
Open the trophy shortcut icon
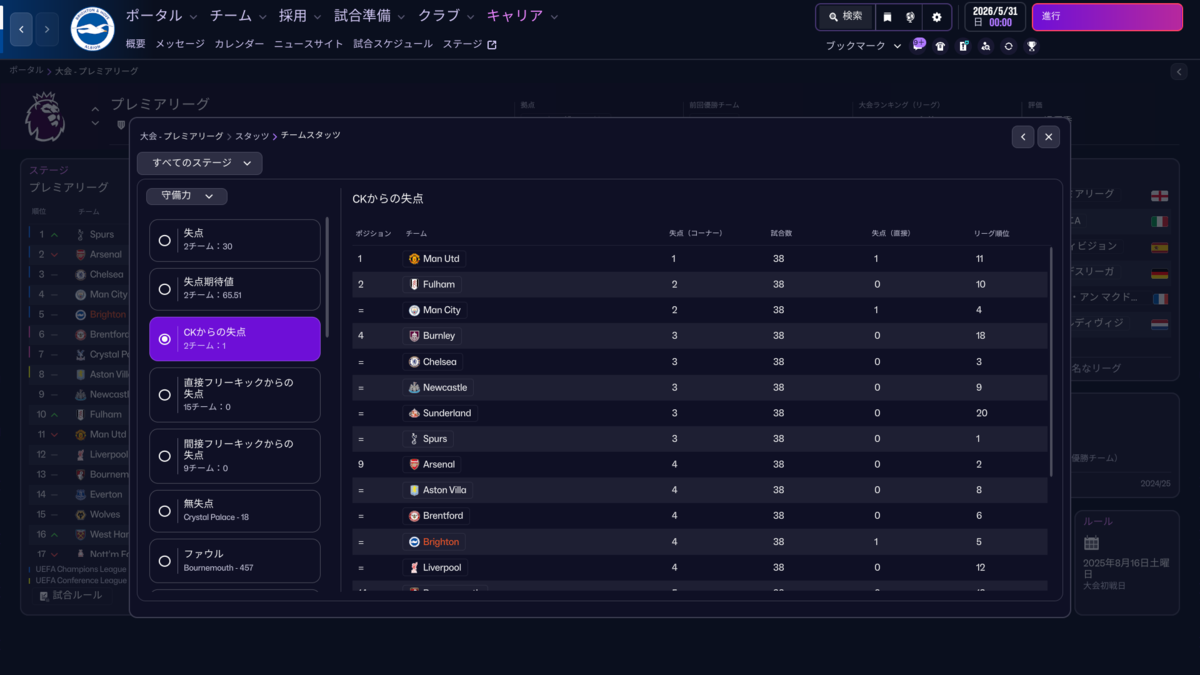[1032, 46]
